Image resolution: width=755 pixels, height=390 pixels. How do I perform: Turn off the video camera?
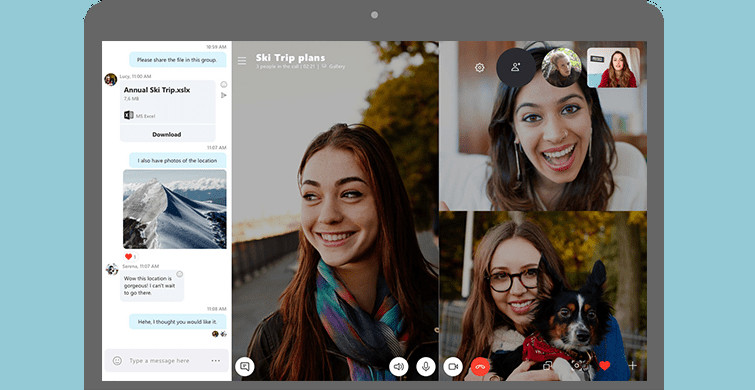(x=453, y=366)
